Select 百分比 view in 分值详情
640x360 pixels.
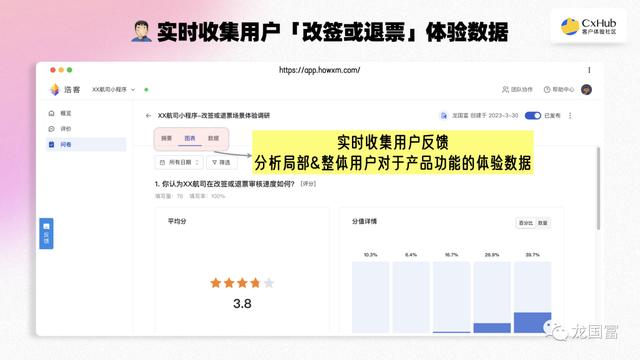click(x=526, y=223)
